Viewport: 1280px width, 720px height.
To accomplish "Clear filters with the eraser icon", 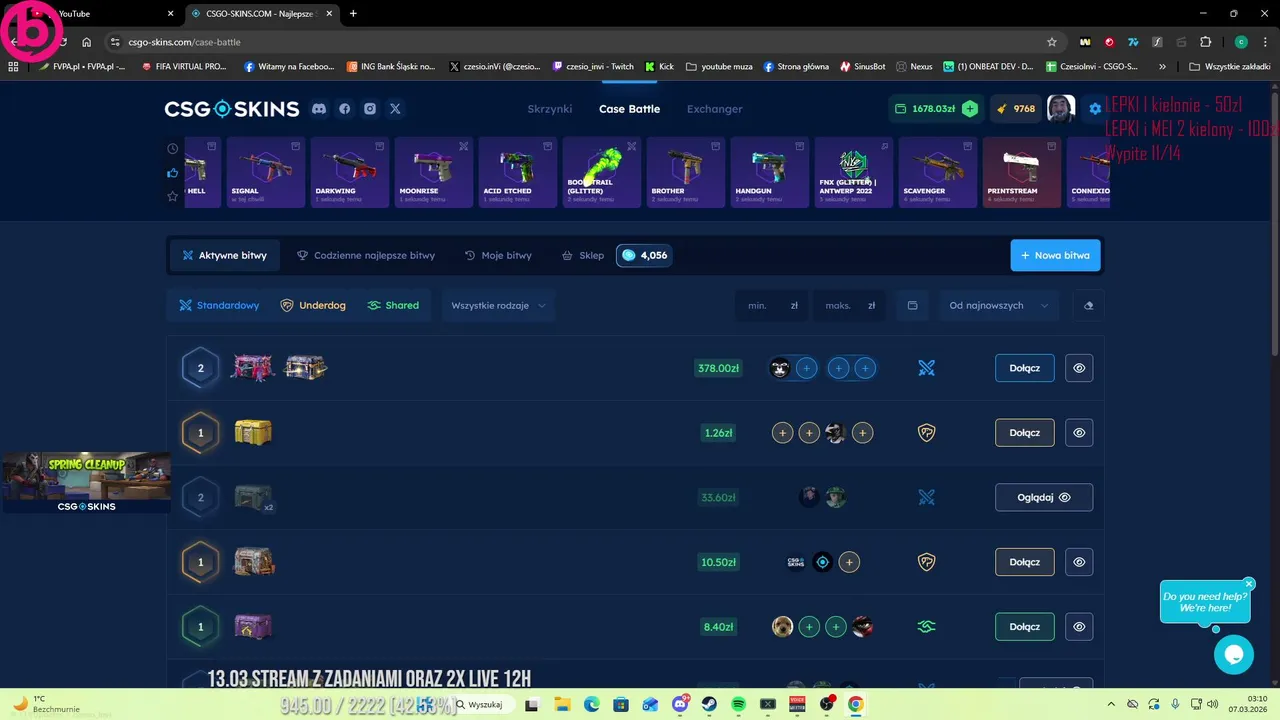I will tap(1089, 305).
